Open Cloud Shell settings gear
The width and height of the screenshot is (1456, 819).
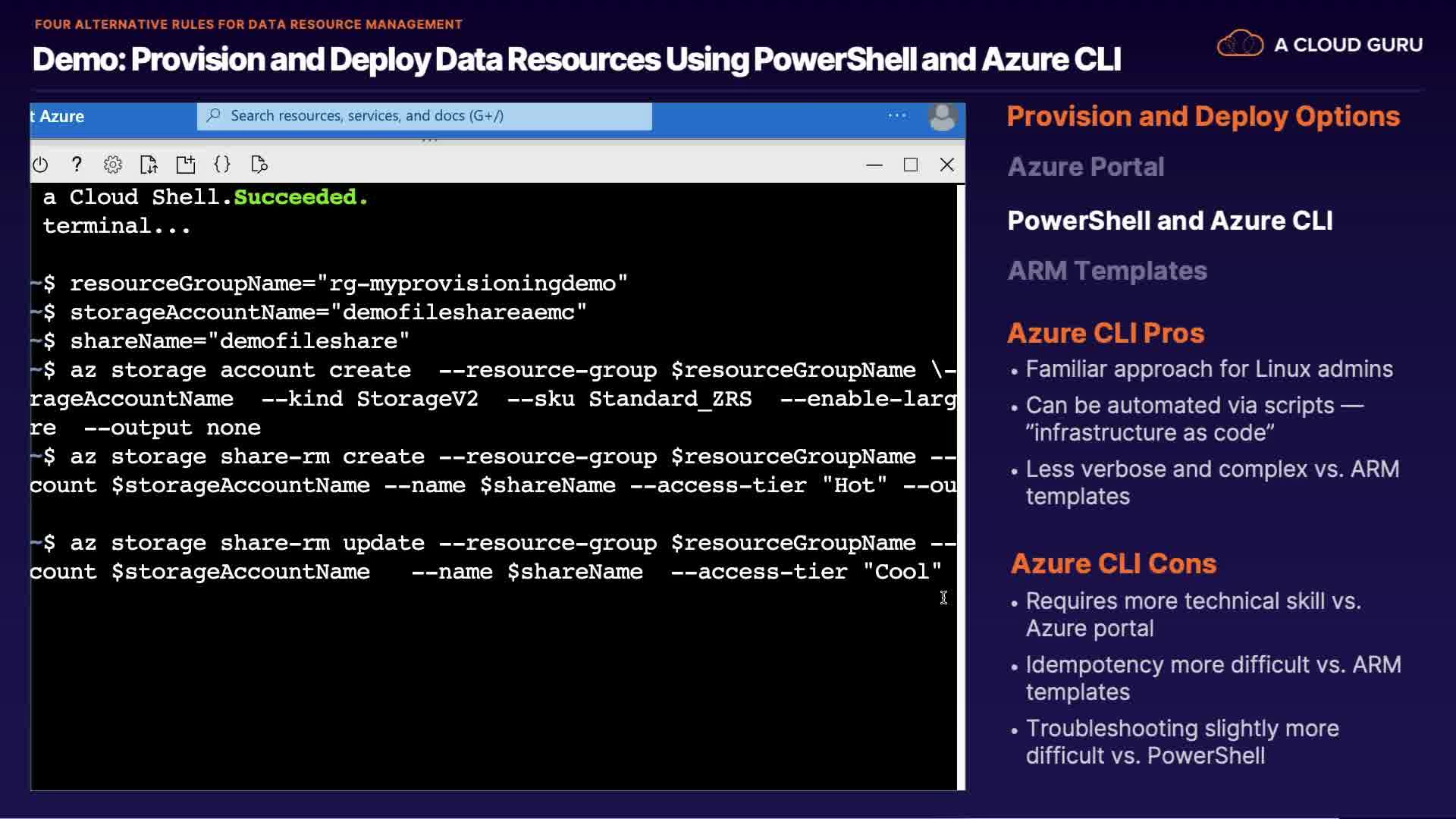[113, 165]
